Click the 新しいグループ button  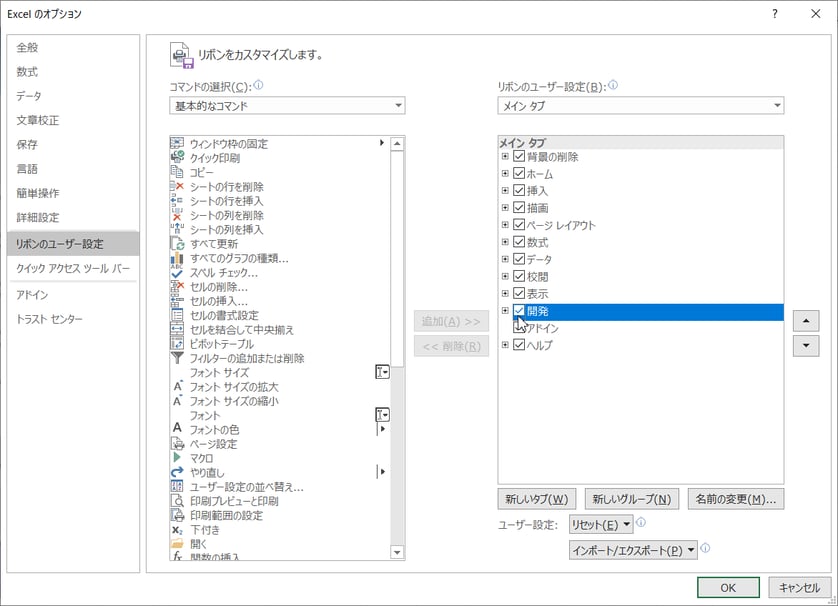(632, 499)
